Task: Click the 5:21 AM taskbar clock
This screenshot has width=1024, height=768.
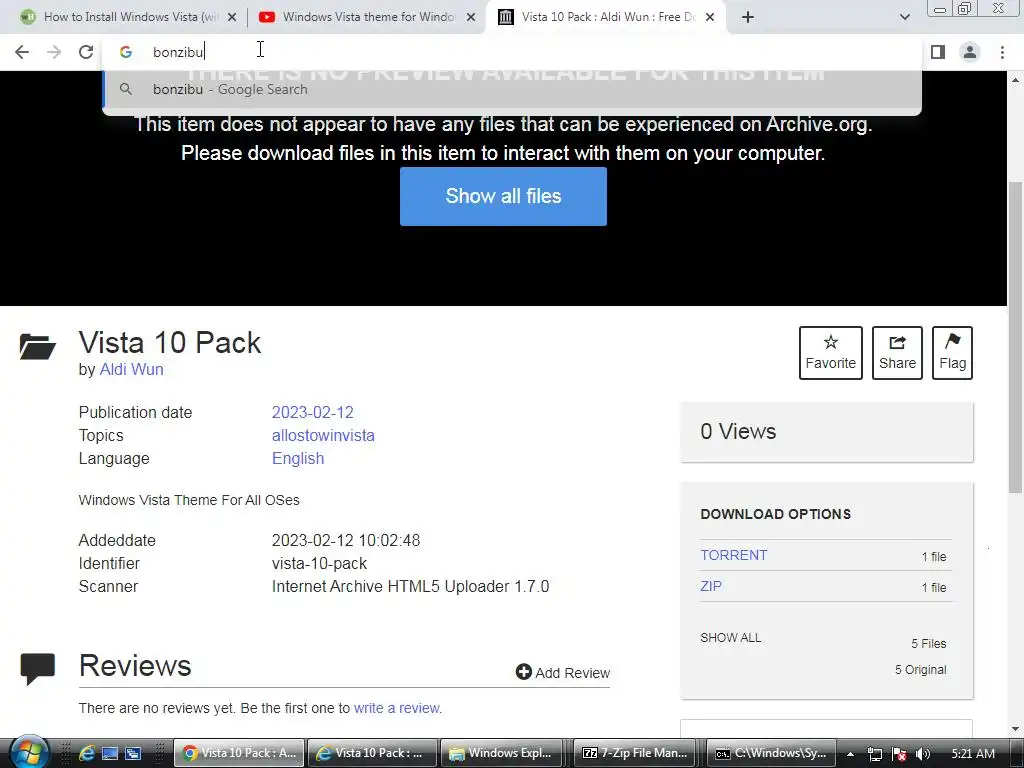Action: (x=973, y=754)
